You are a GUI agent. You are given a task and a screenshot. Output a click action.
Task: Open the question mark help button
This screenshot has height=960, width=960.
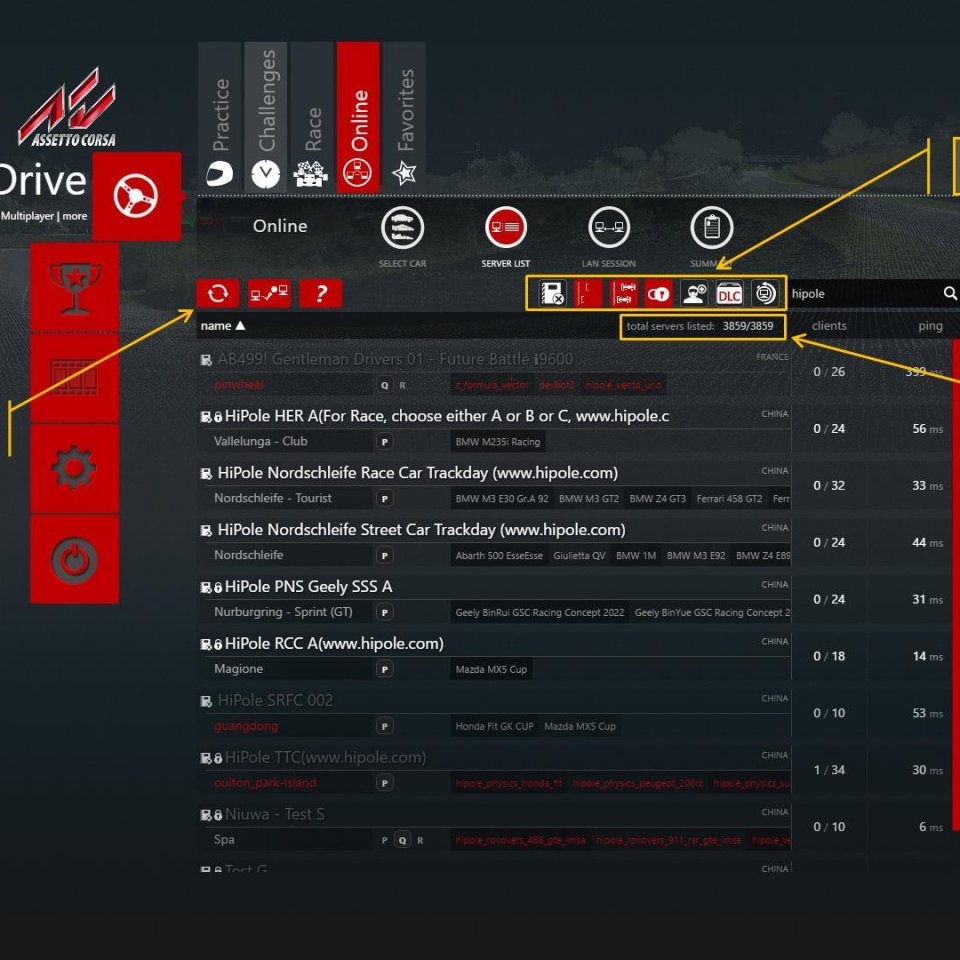tap(321, 293)
